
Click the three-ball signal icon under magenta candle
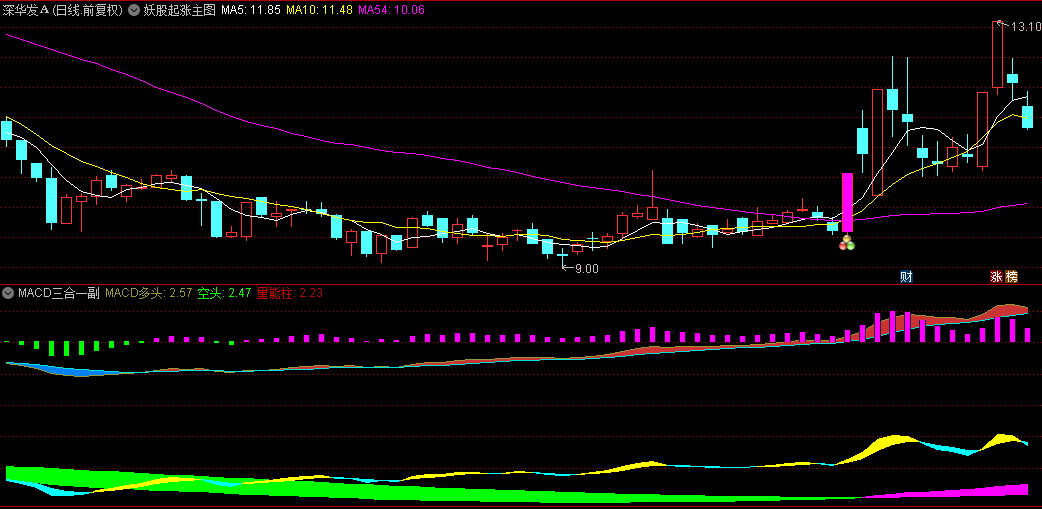[x=847, y=243]
